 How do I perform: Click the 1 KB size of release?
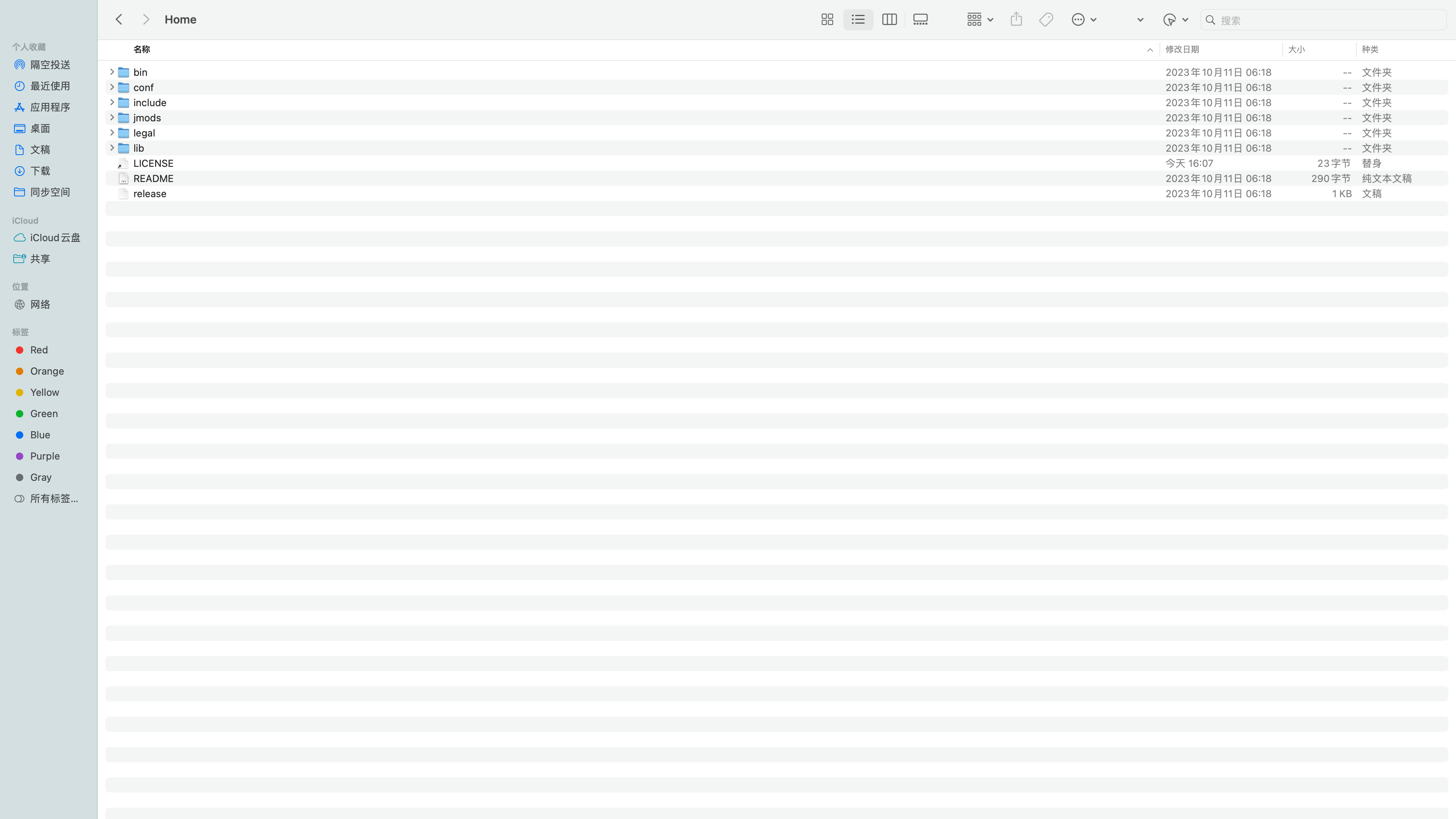1341,194
